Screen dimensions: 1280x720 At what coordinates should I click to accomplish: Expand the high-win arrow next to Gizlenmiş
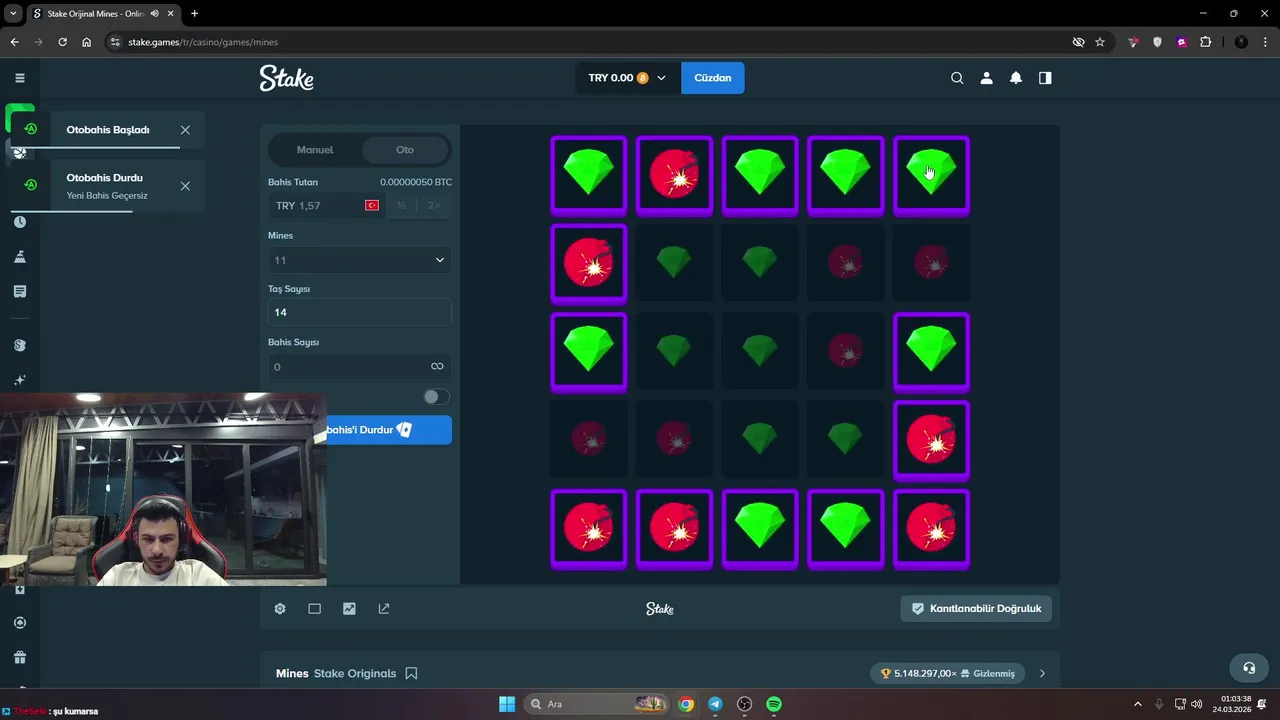pyautogui.click(x=1042, y=673)
